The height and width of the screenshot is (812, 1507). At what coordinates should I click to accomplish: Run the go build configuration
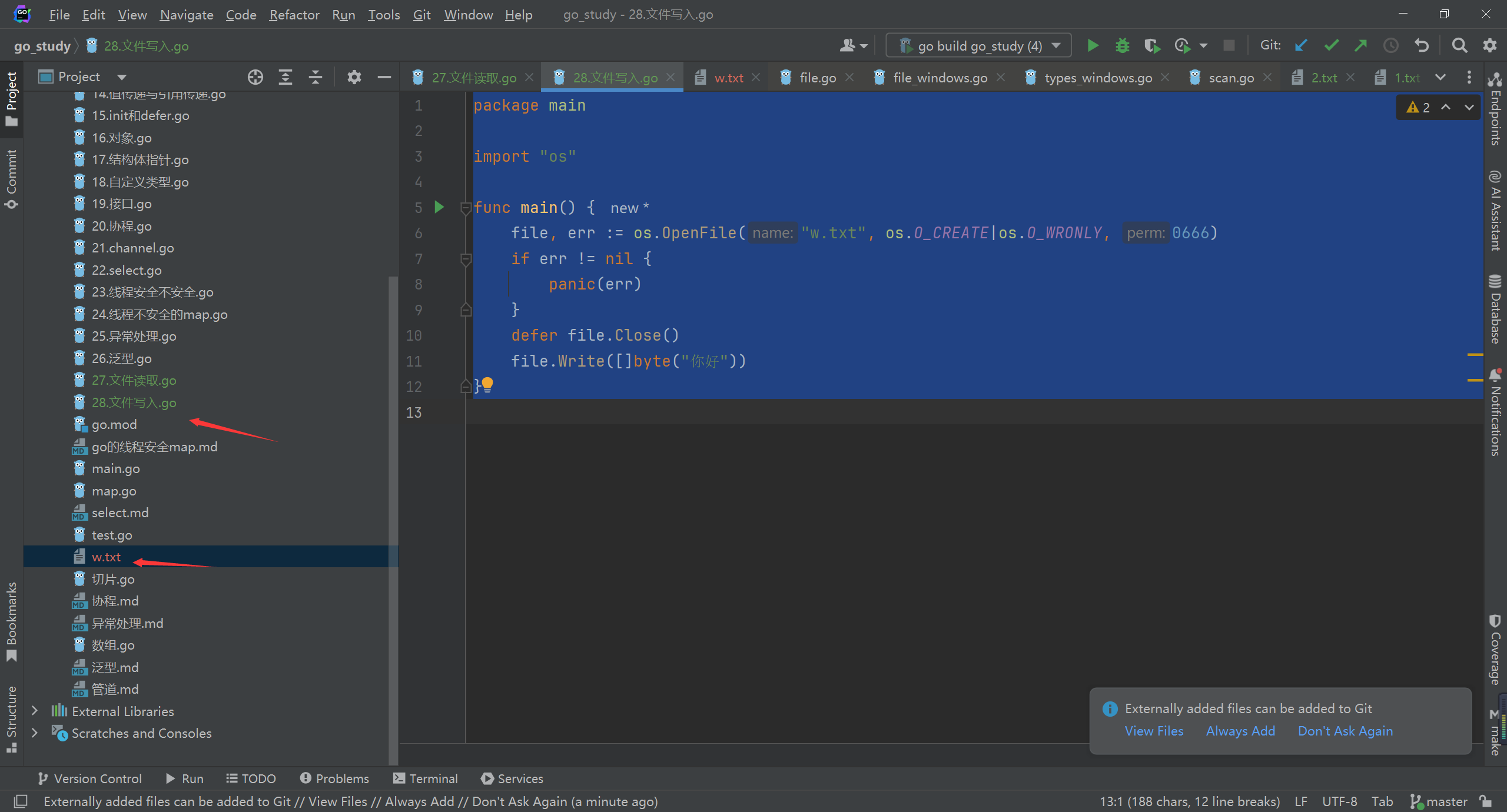[x=1093, y=45]
